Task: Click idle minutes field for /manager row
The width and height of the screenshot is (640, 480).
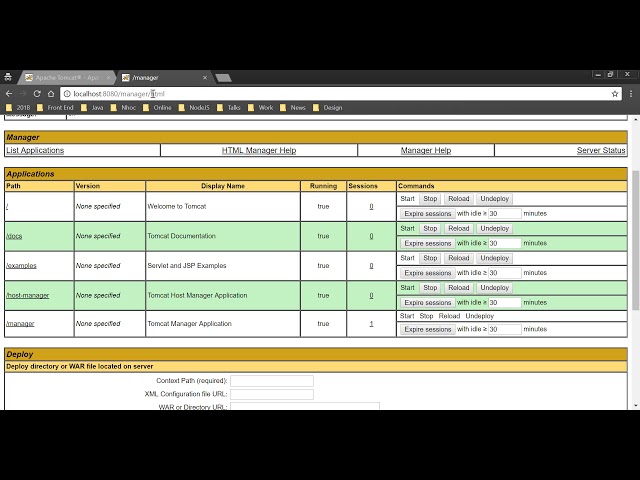Action: point(504,329)
